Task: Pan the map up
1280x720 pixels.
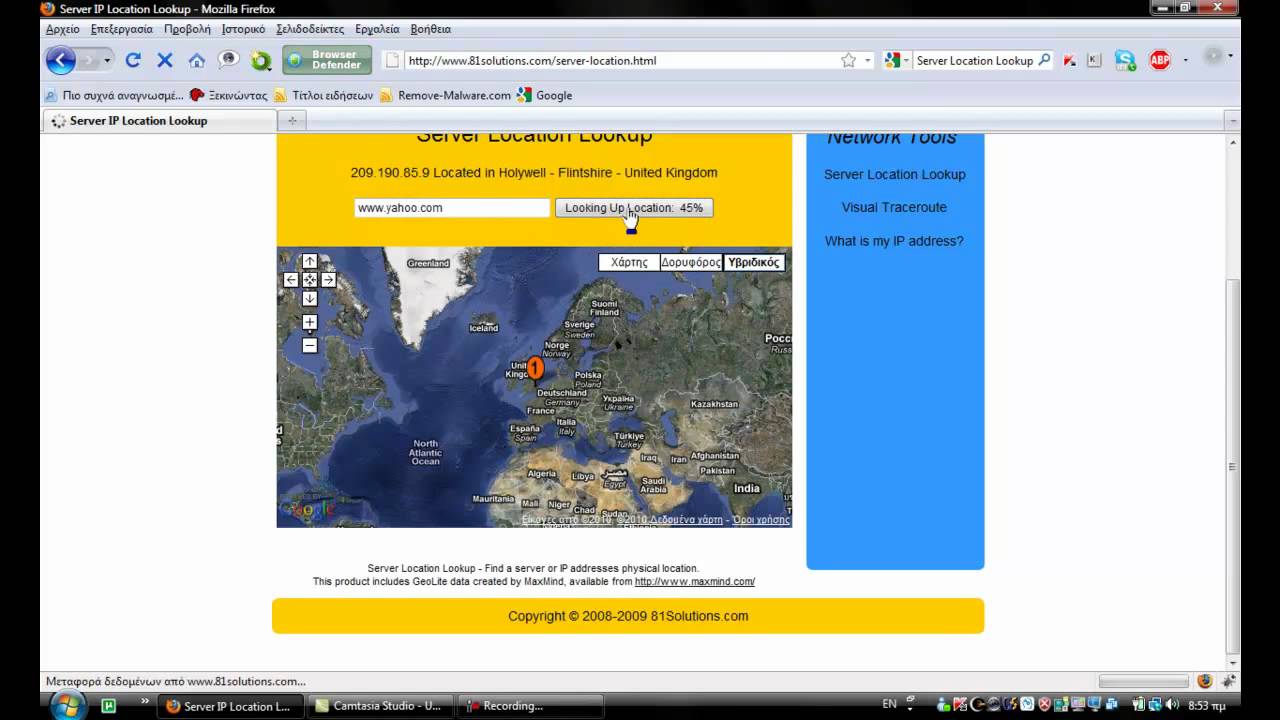Action: point(310,261)
